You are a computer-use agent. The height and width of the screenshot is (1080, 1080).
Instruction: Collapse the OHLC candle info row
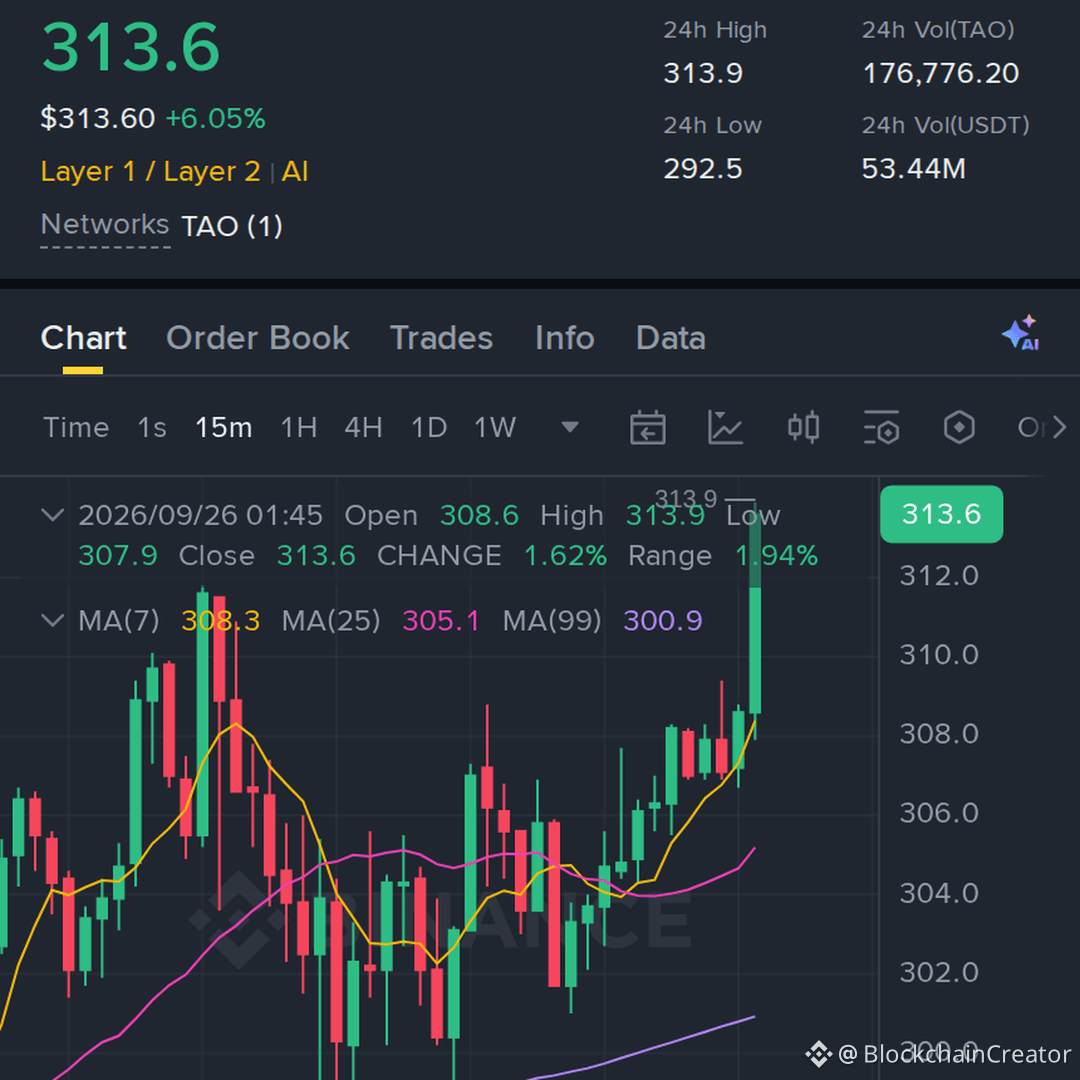click(x=53, y=515)
